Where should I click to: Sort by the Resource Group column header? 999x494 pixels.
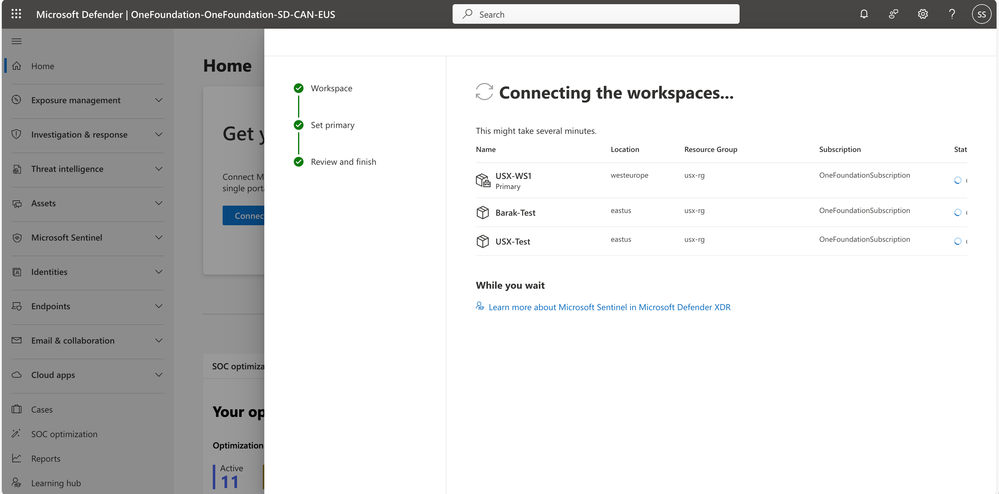pos(710,149)
